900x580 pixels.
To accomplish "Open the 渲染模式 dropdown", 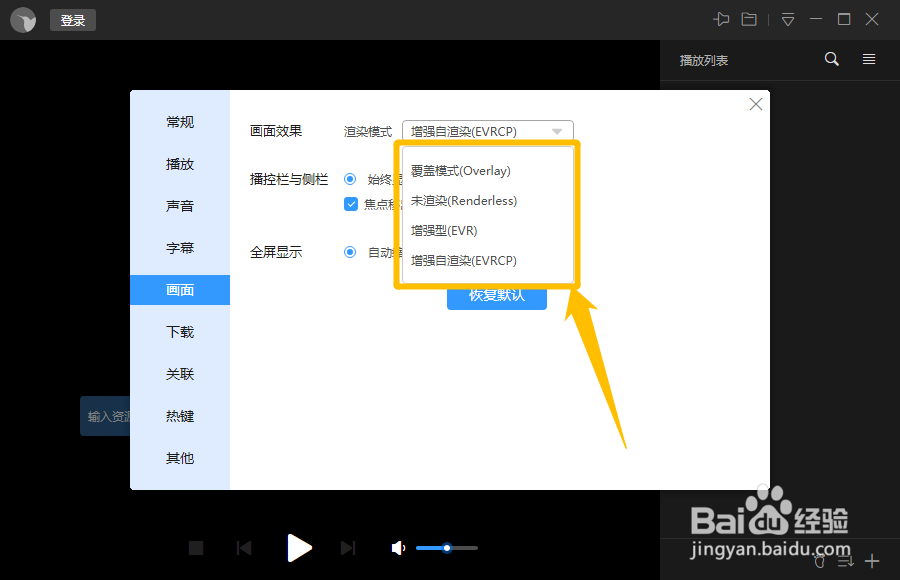I will 487,128.
